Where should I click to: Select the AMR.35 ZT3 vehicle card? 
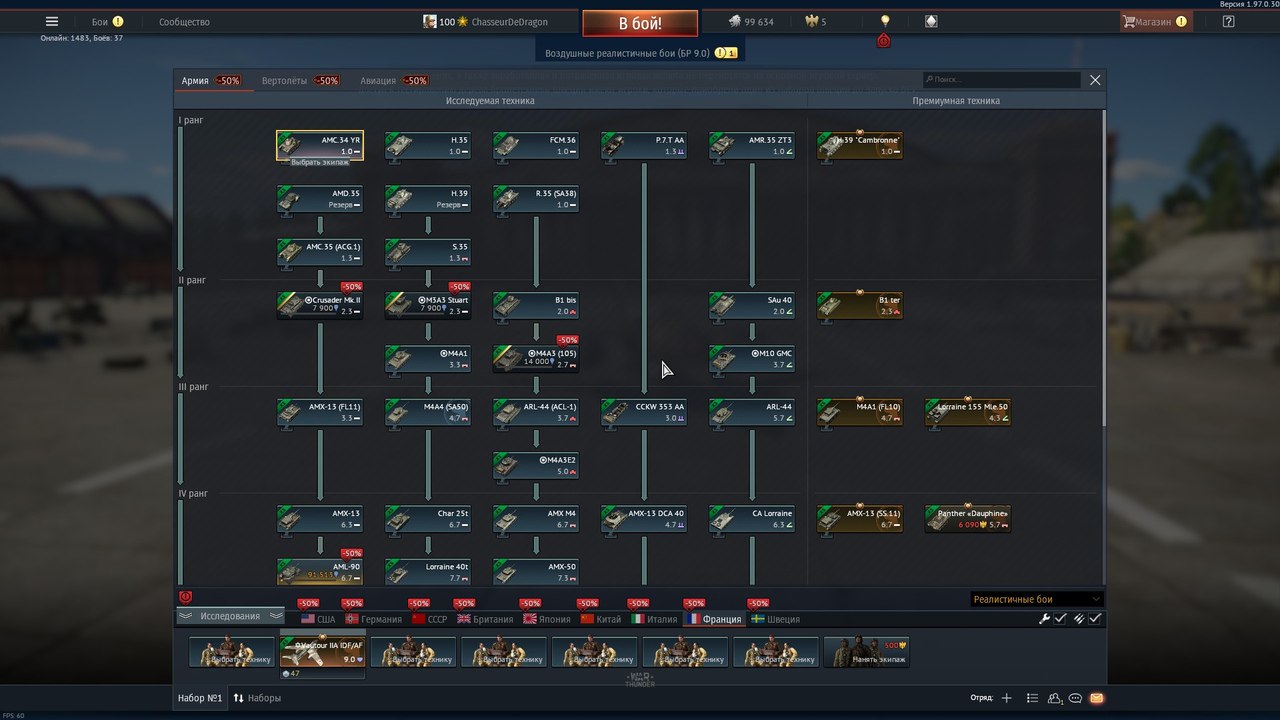click(x=752, y=146)
